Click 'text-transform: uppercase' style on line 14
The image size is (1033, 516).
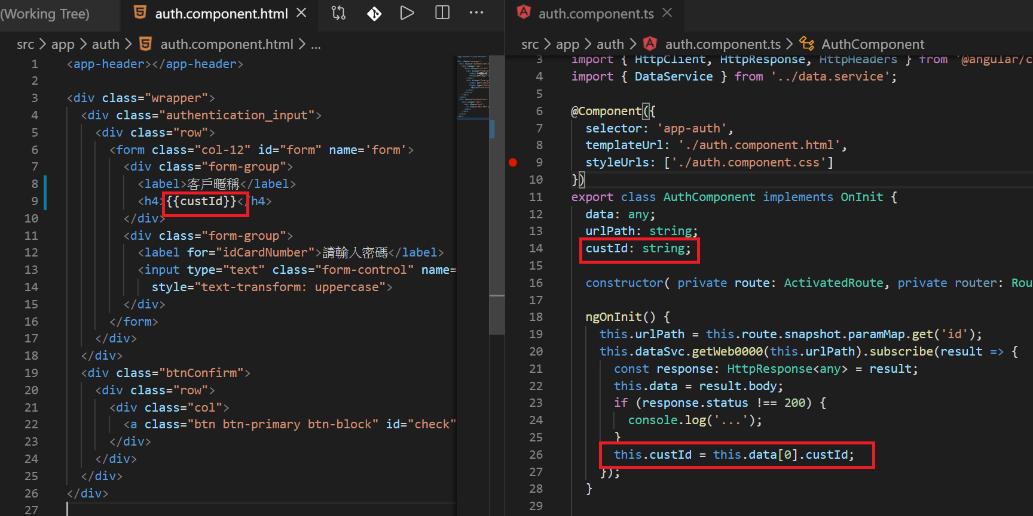[x=293, y=287]
